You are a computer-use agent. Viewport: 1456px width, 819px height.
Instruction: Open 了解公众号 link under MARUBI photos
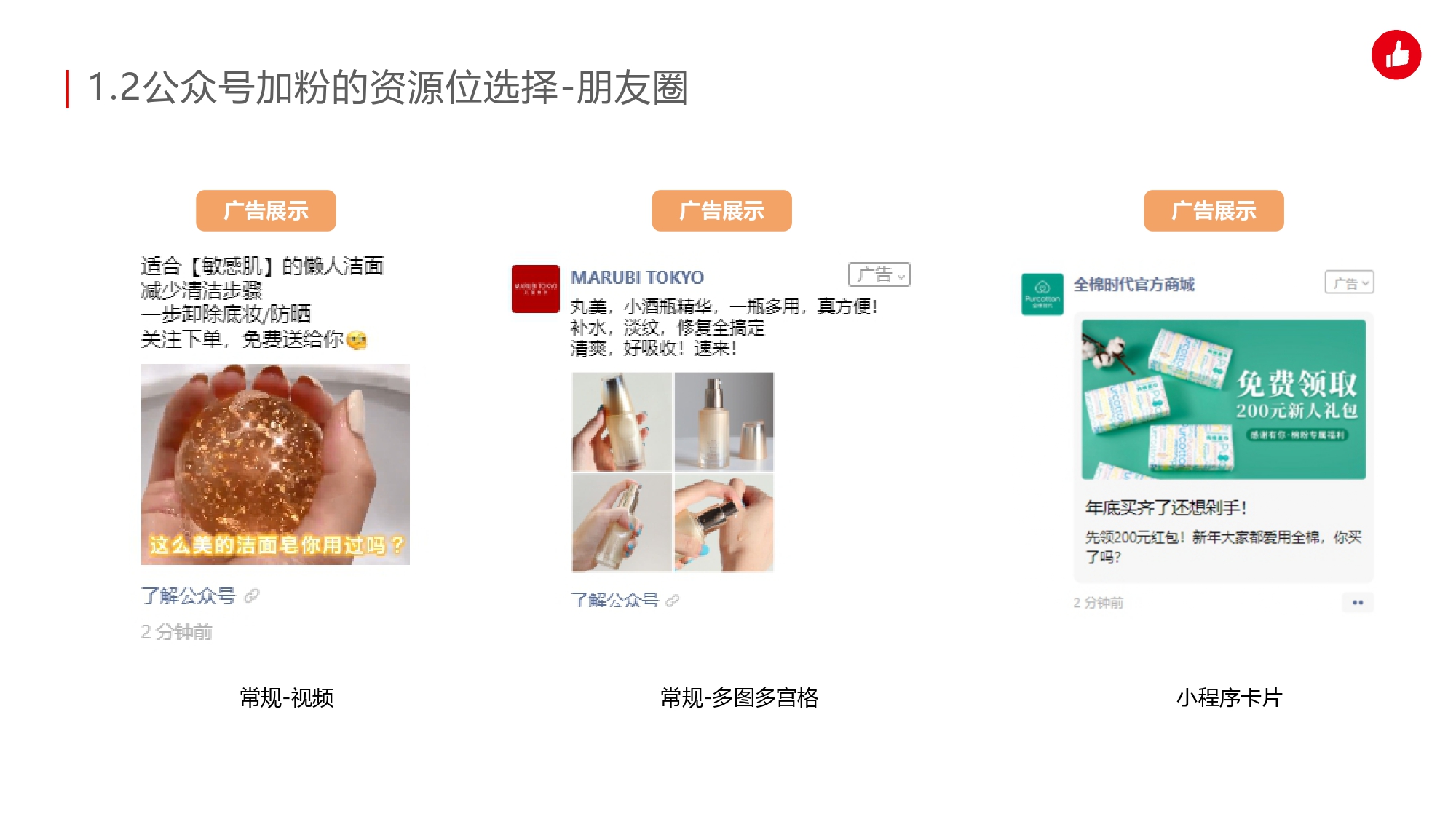[x=614, y=600]
